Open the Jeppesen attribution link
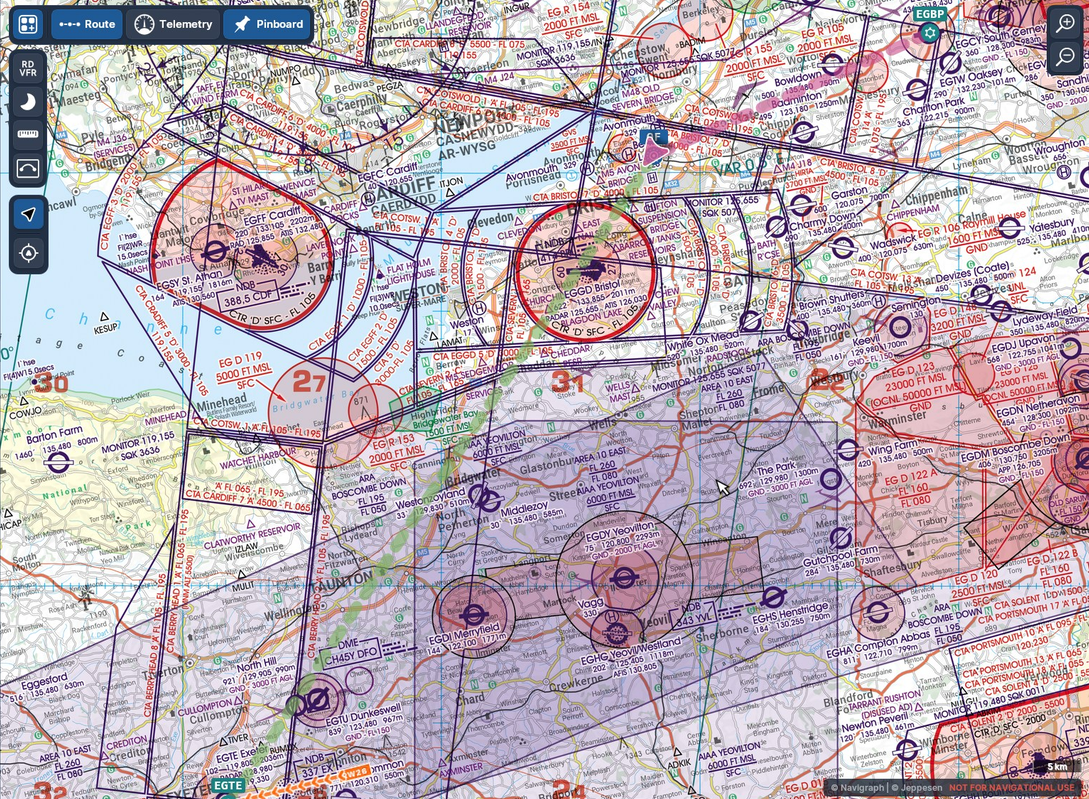The image size is (1089, 799). click(x=916, y=788)
